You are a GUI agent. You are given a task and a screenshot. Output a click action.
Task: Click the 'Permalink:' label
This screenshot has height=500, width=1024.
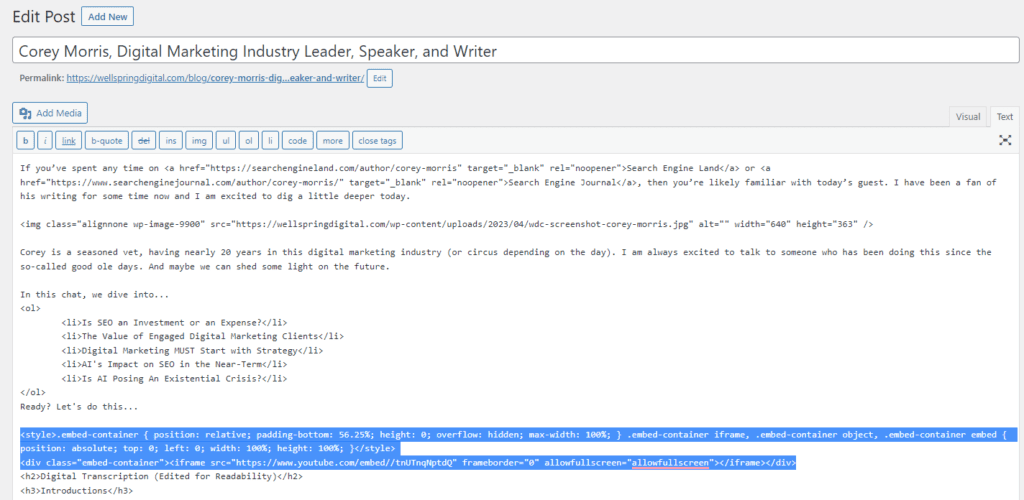click(42, 78)
